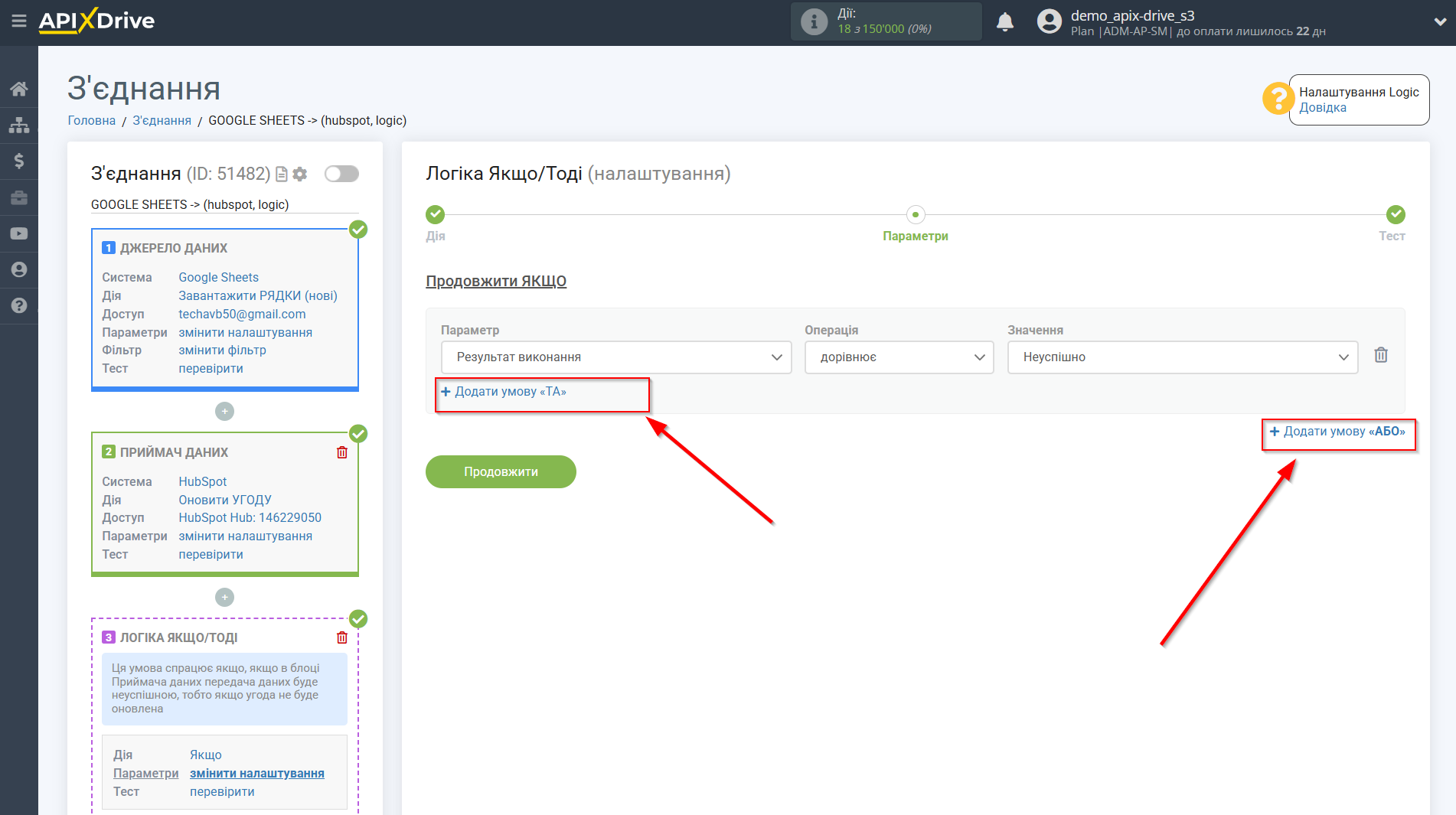Open the billing dollar sidebar icon

pos(19,161)
